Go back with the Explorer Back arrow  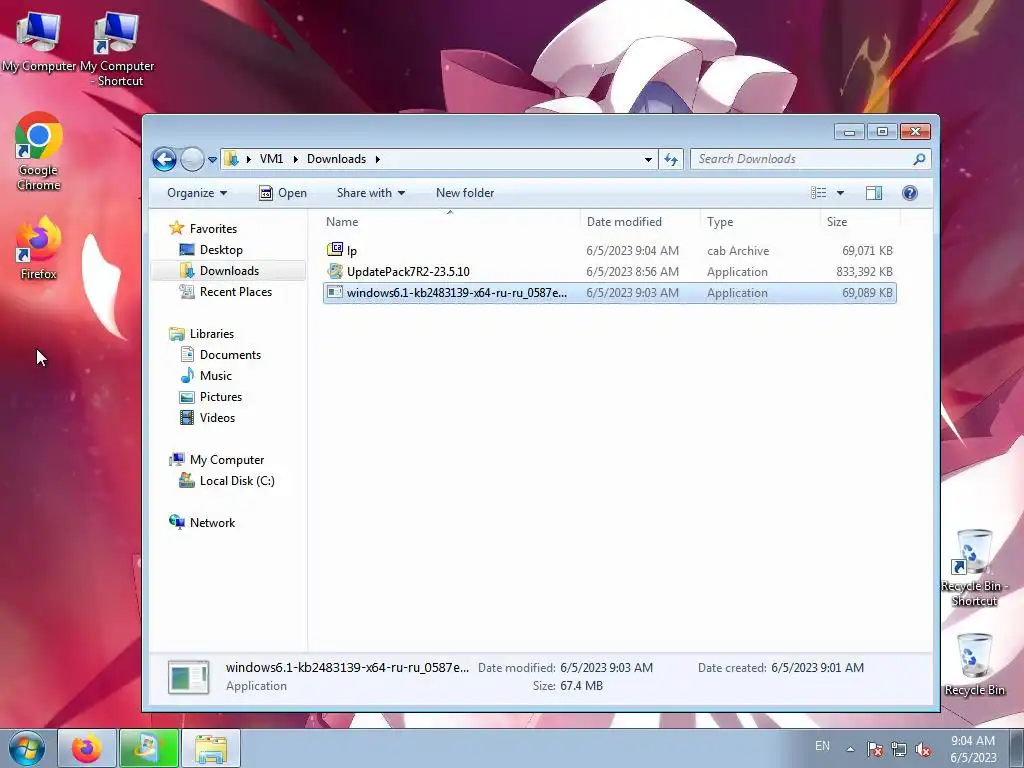coord(164,159)
